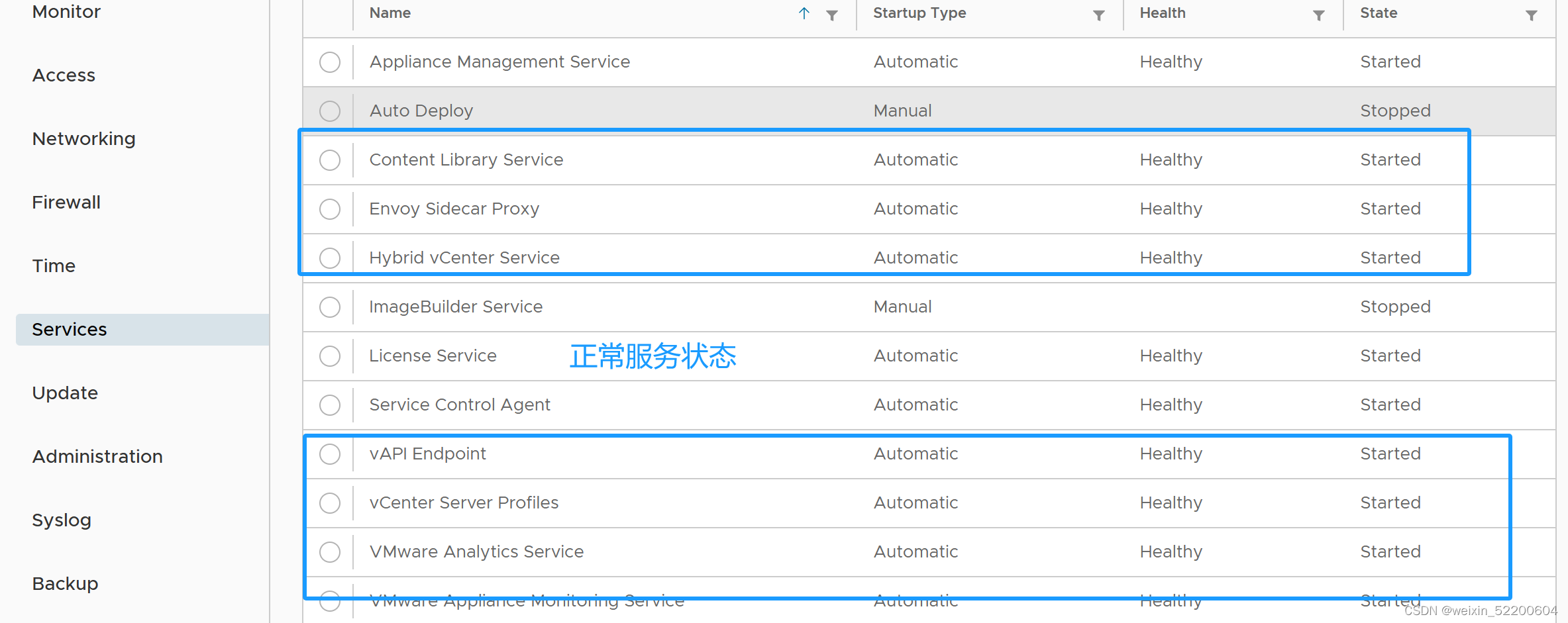
Task: Go to the Update page
Action: click(65, 393)
